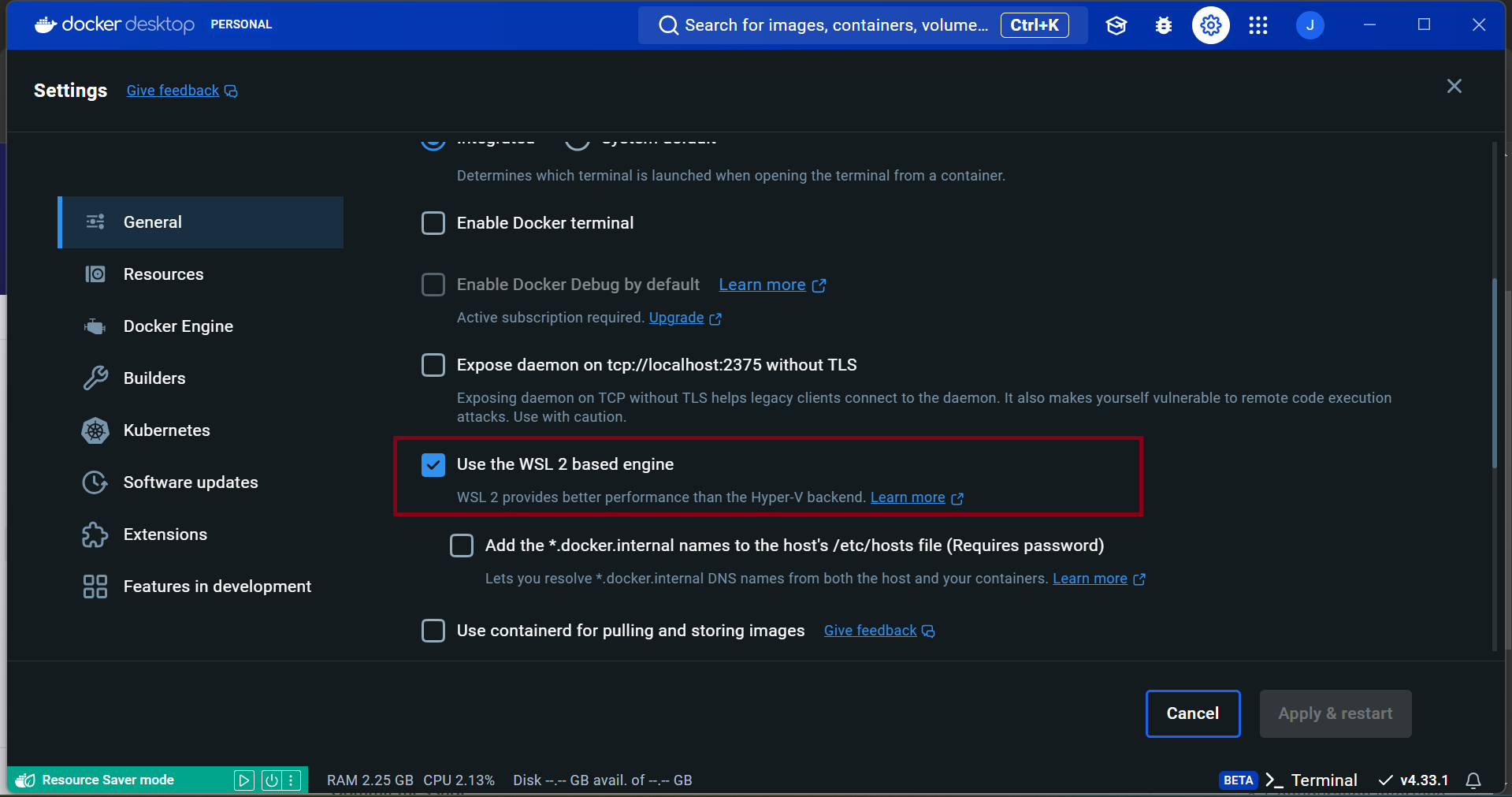This screenshot has height=797, width=1512.
Task: Click the Resources sidebar icon
Action: tap(95, 274)
